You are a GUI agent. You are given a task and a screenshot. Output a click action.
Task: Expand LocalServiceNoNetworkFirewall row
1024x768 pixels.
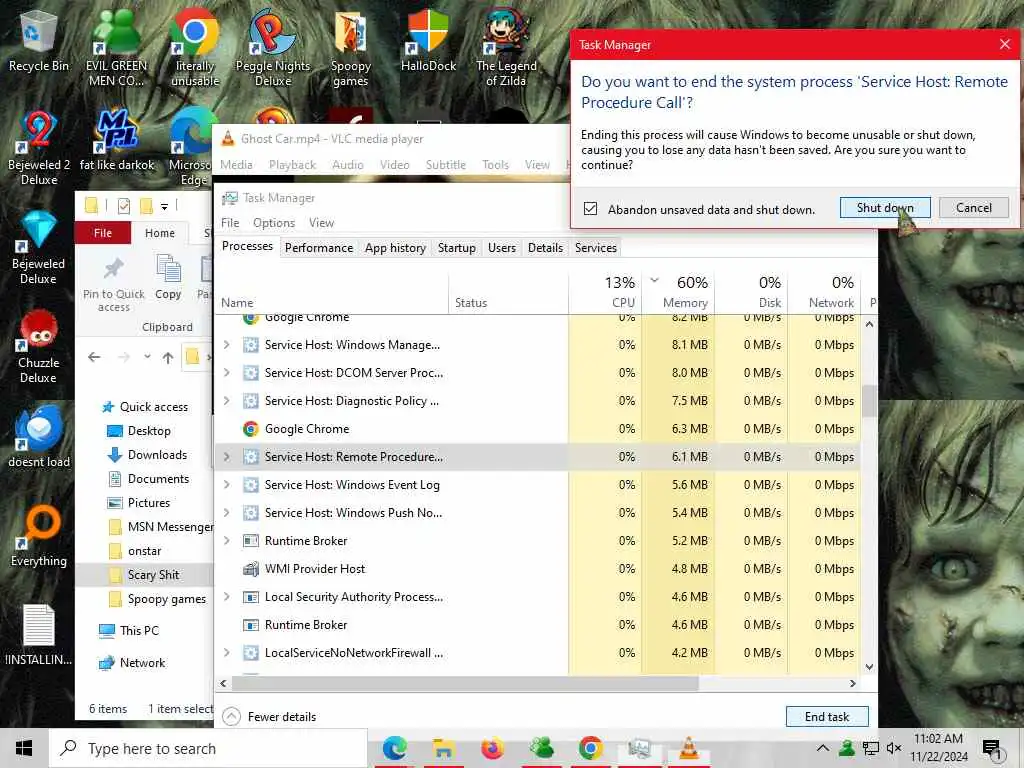tap(227, 652)
